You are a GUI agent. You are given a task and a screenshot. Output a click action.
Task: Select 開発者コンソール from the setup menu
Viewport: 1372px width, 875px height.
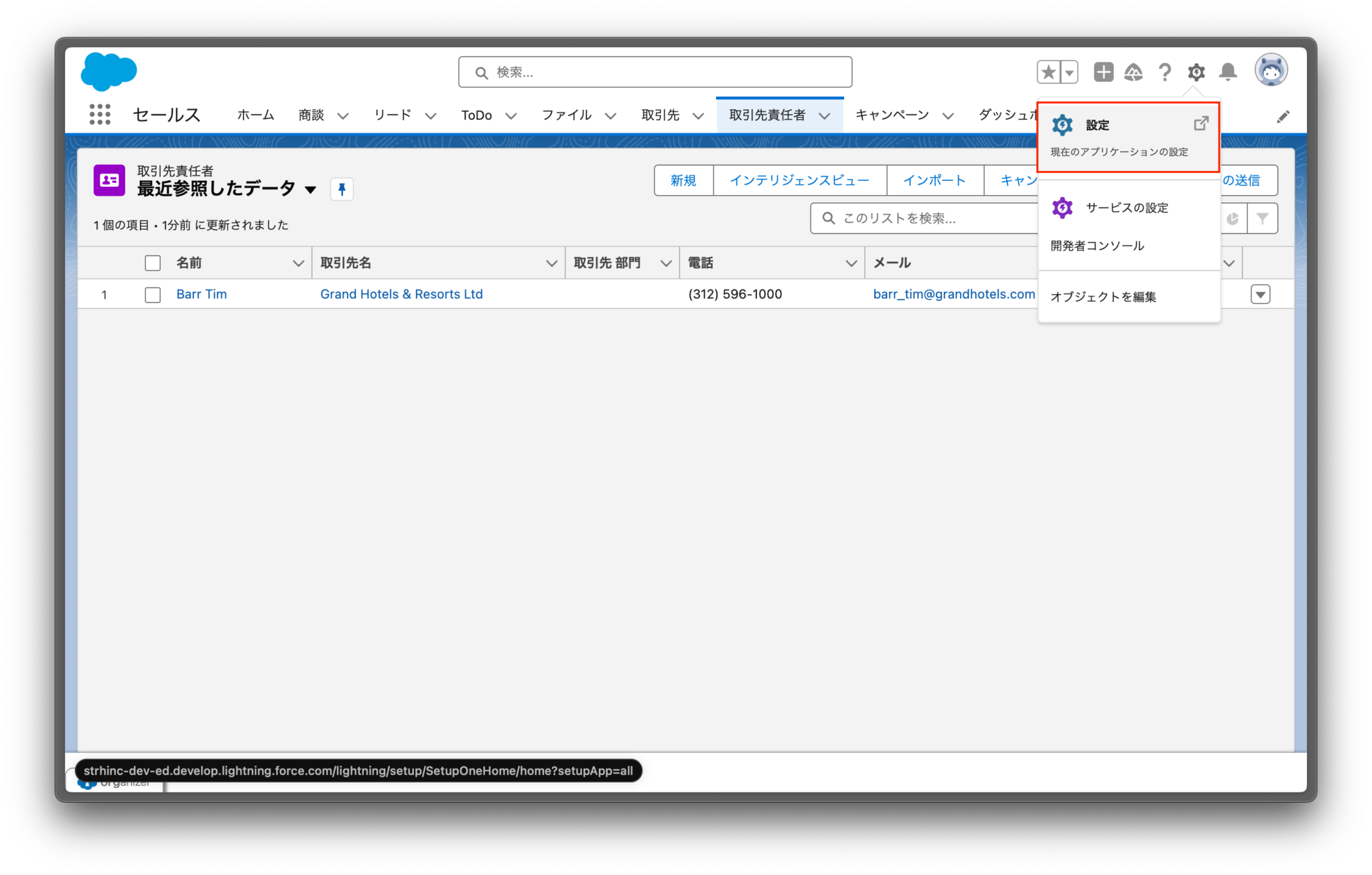1097,245
